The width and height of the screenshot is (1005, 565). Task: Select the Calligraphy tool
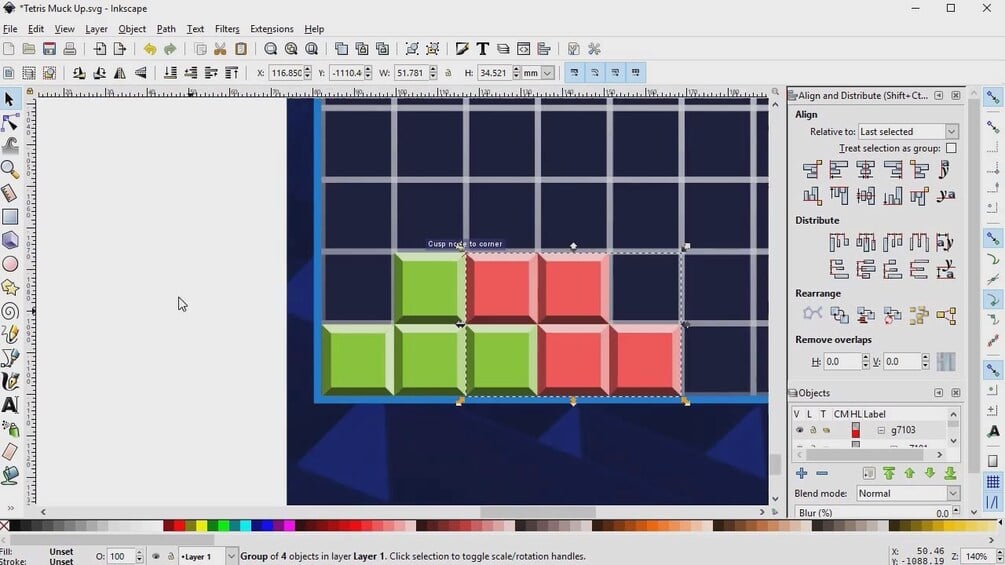(10, 381)
